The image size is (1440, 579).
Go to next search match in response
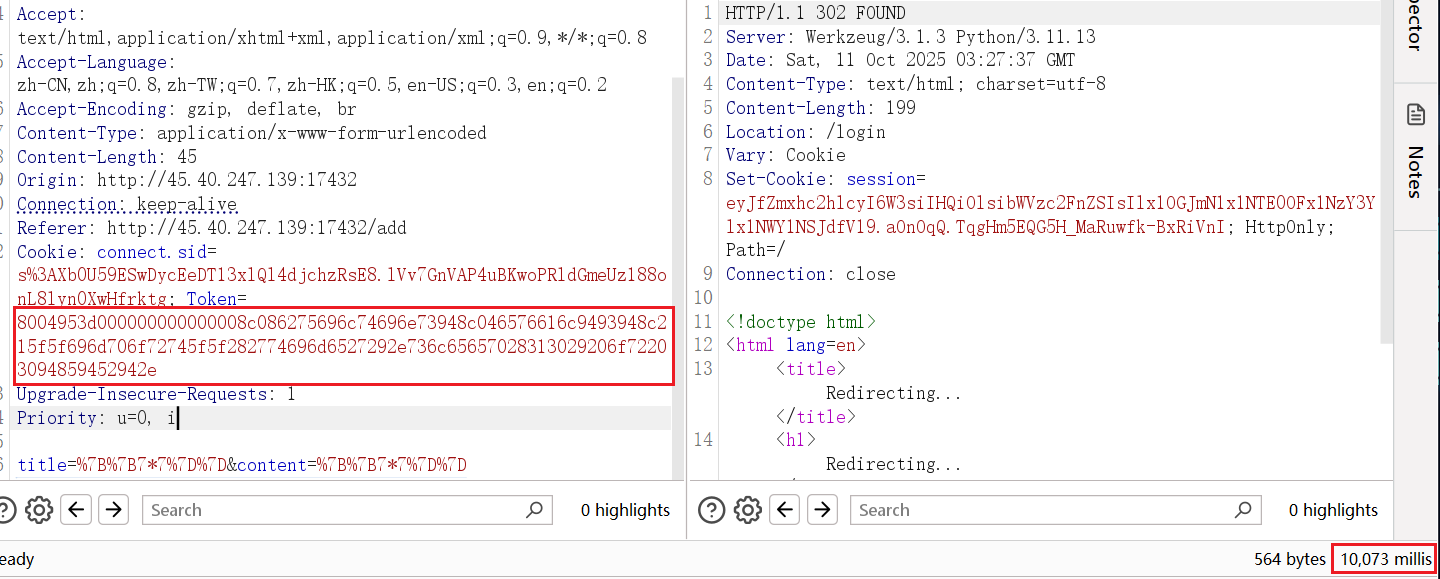[x=821, y=510]
